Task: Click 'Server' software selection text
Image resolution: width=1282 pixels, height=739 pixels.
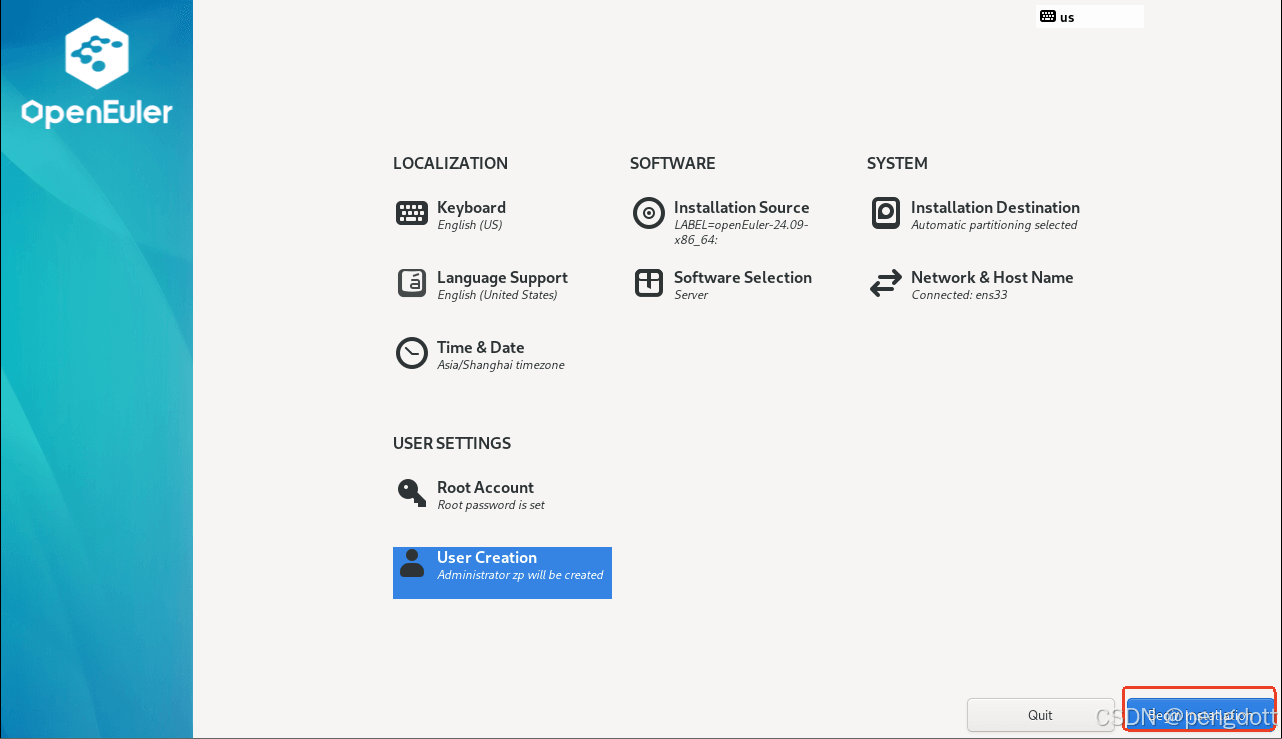Action: tap(691, 295)
